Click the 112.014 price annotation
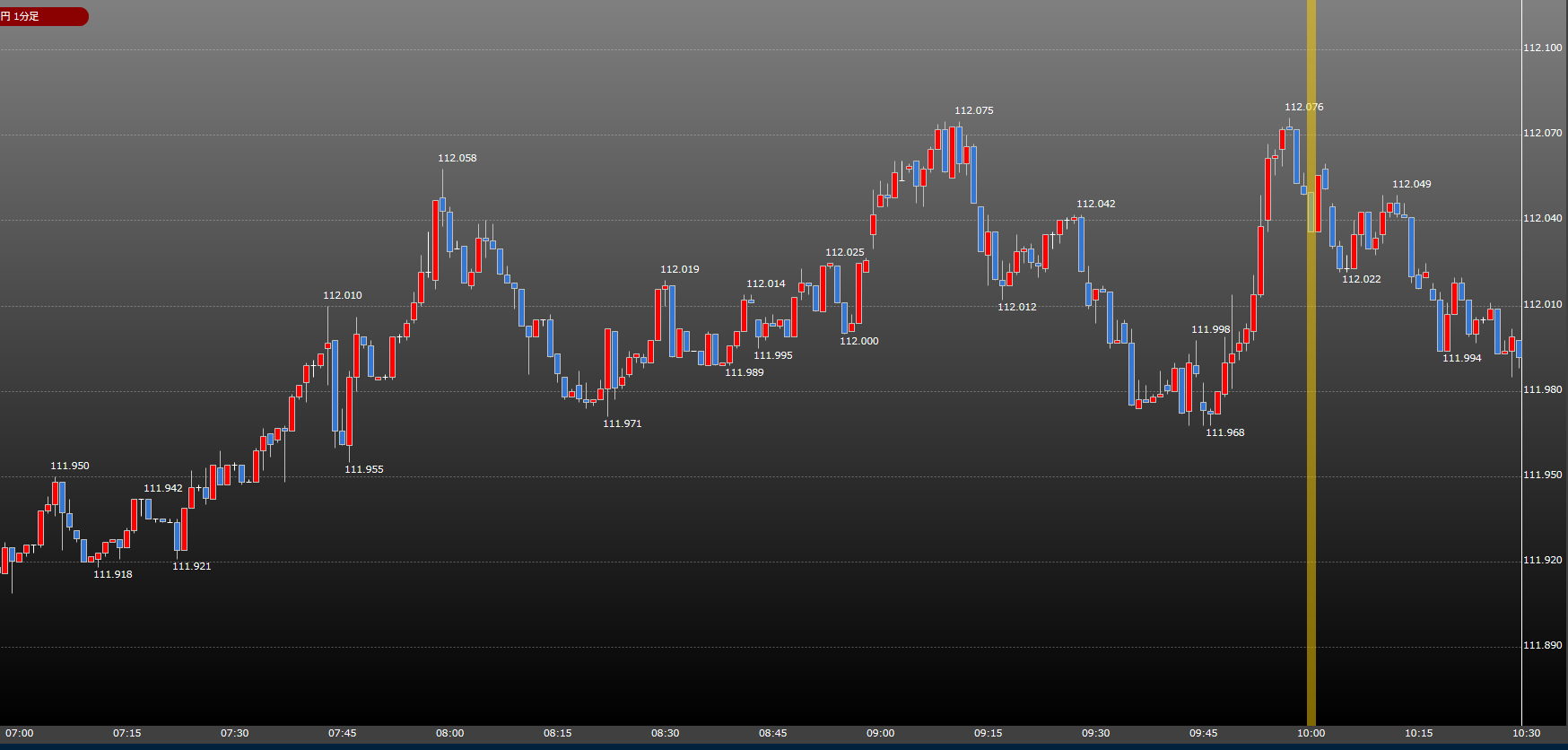This screenshot has height=750, width=1568. click(766, 283)
